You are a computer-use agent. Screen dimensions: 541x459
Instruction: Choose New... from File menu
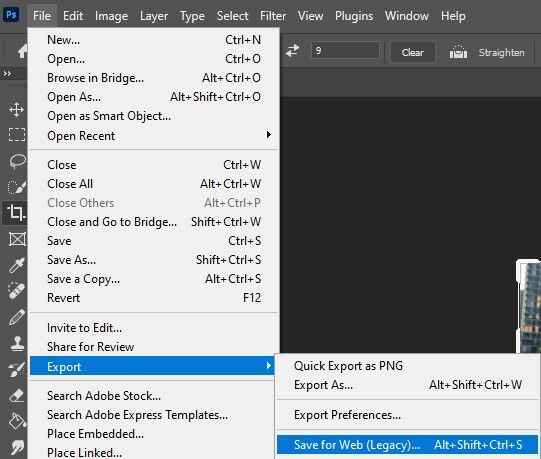point(154,40)
